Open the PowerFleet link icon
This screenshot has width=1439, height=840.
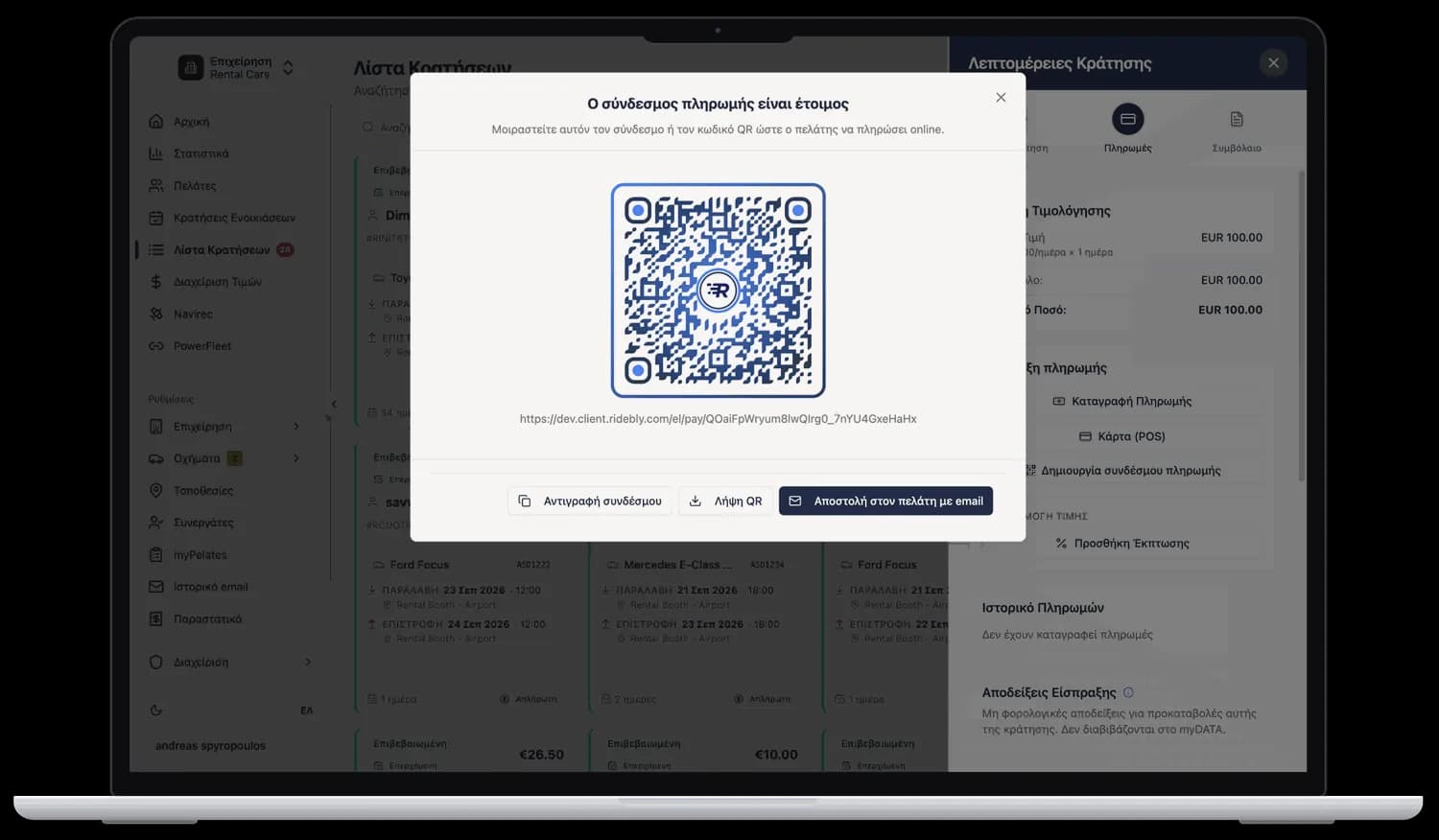click(156, 345)
